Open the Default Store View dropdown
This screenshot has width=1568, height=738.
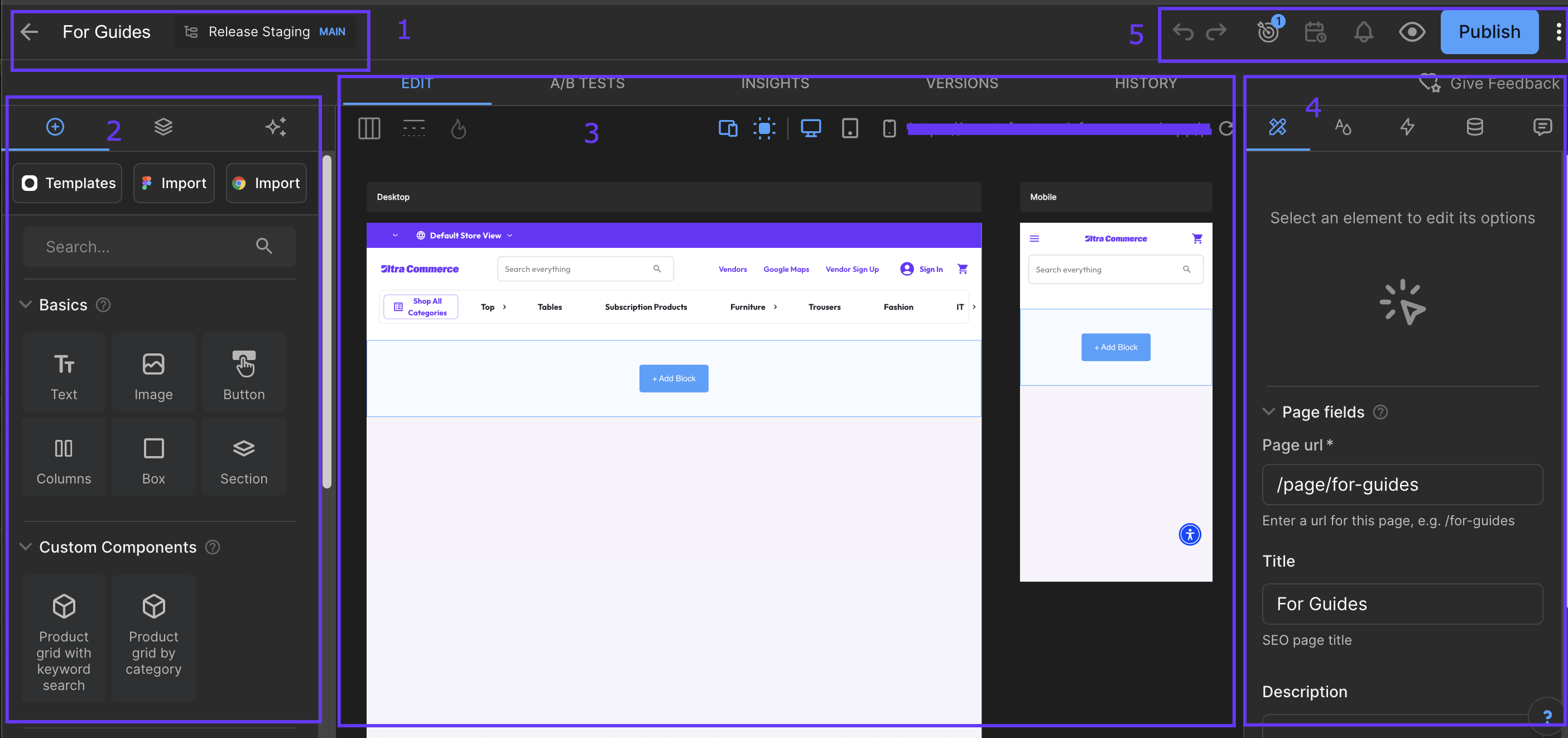pos(465,236)
